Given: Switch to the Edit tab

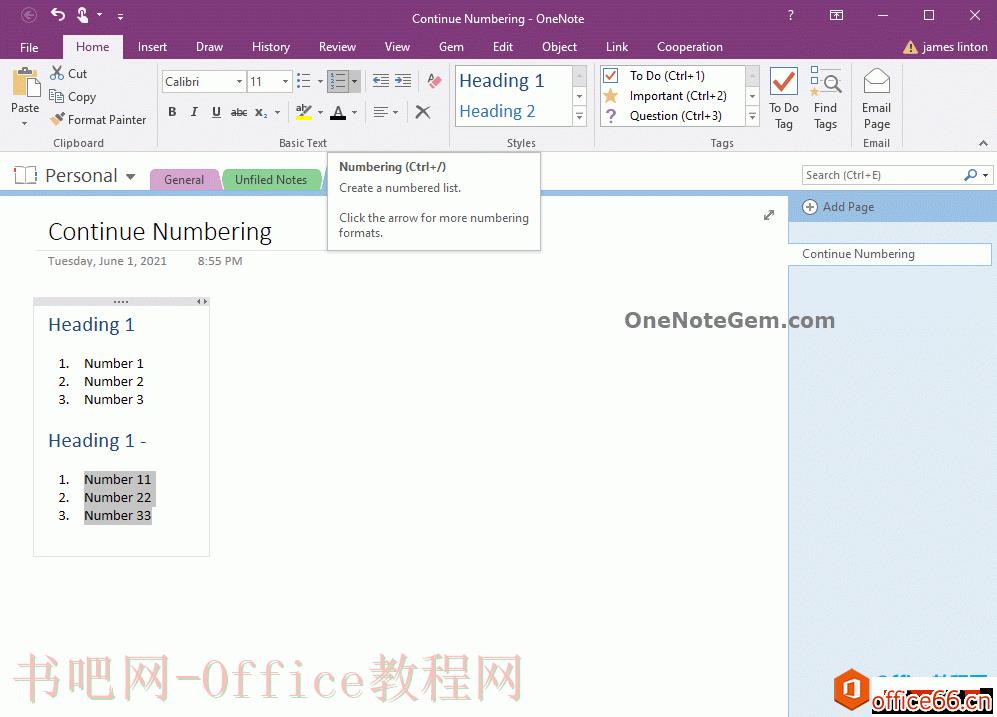Looking at the screenshot, I should 502,46.
